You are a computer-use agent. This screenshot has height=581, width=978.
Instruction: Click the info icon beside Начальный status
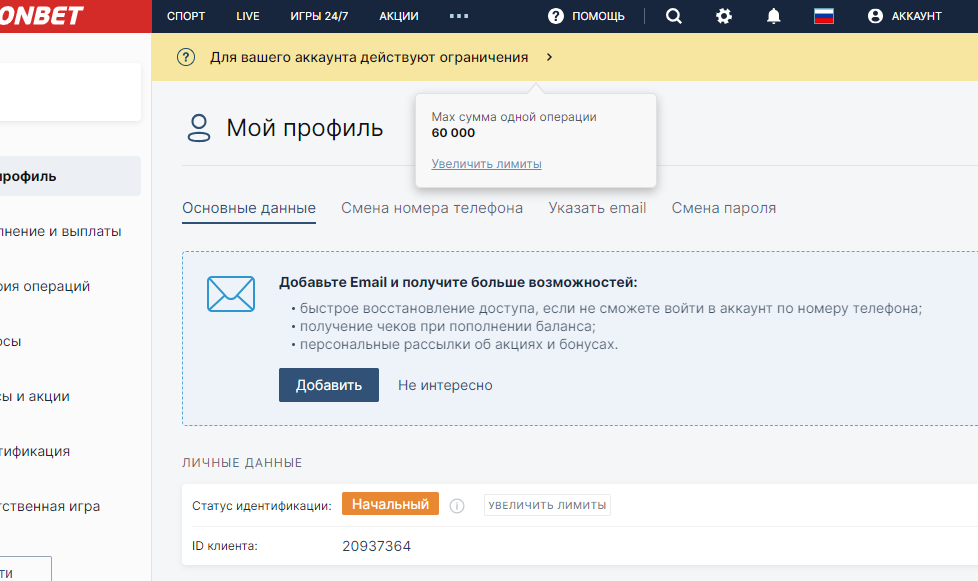pyautogui.click(x=457, y=506)
